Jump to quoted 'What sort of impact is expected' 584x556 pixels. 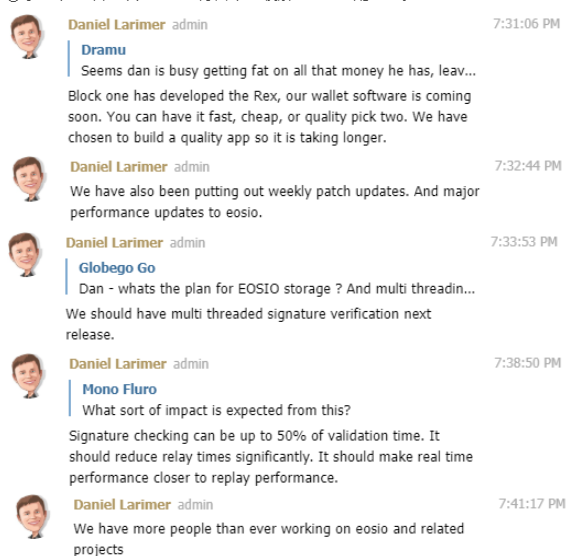[x=216, y=410]
